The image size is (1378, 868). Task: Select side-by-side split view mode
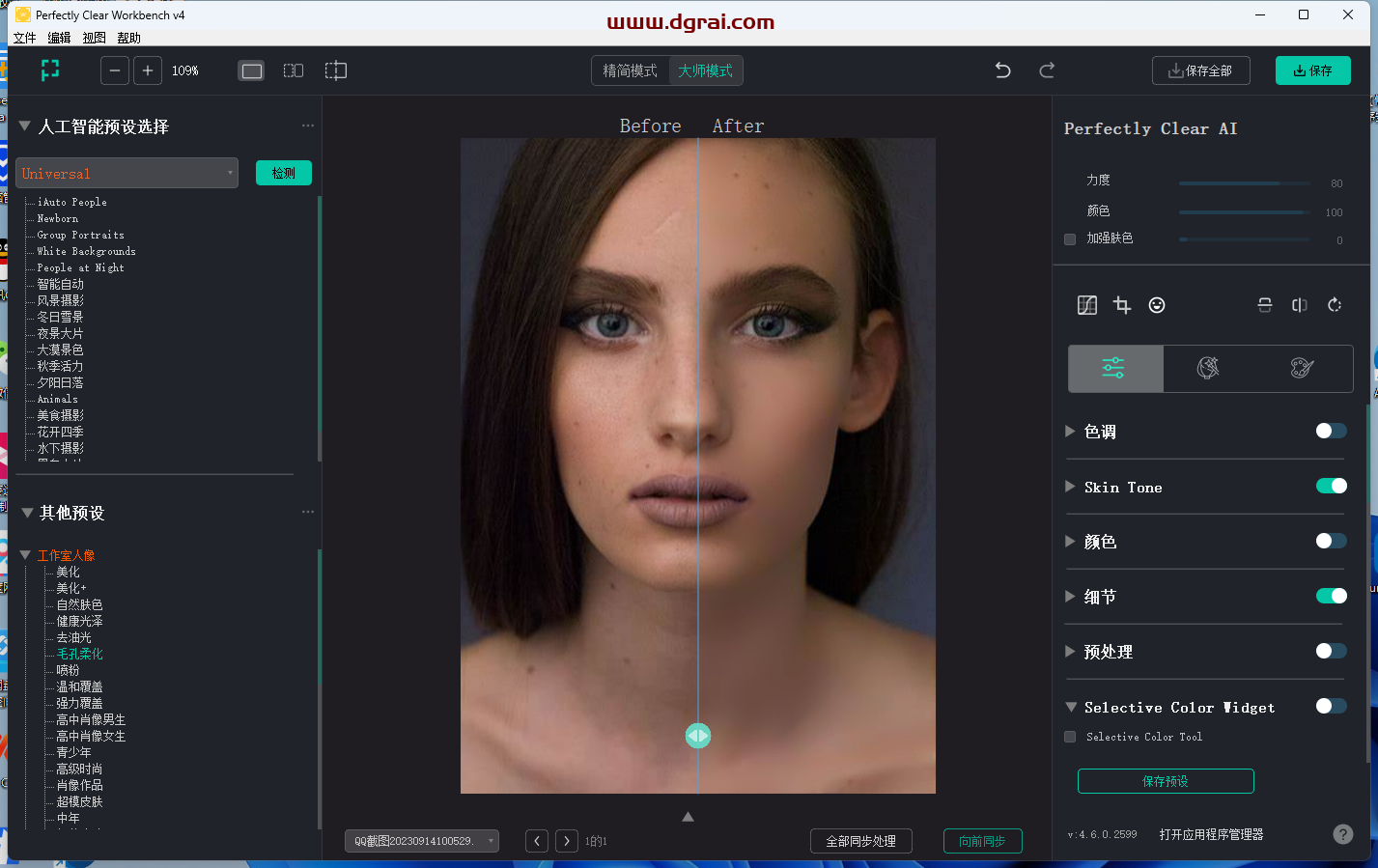click(294, 70)
